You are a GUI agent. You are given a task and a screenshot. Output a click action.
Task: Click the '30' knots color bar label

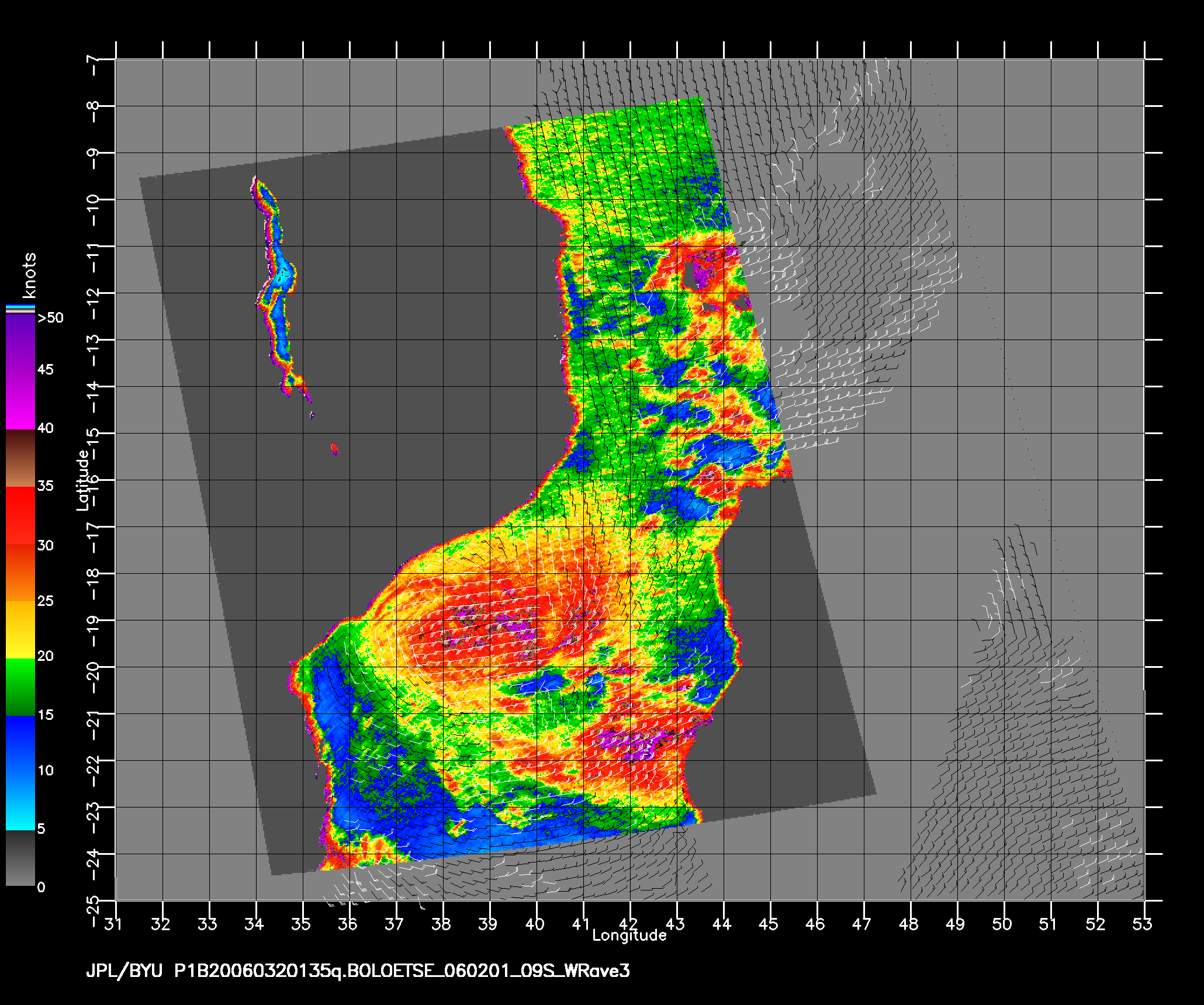[45, 545]
